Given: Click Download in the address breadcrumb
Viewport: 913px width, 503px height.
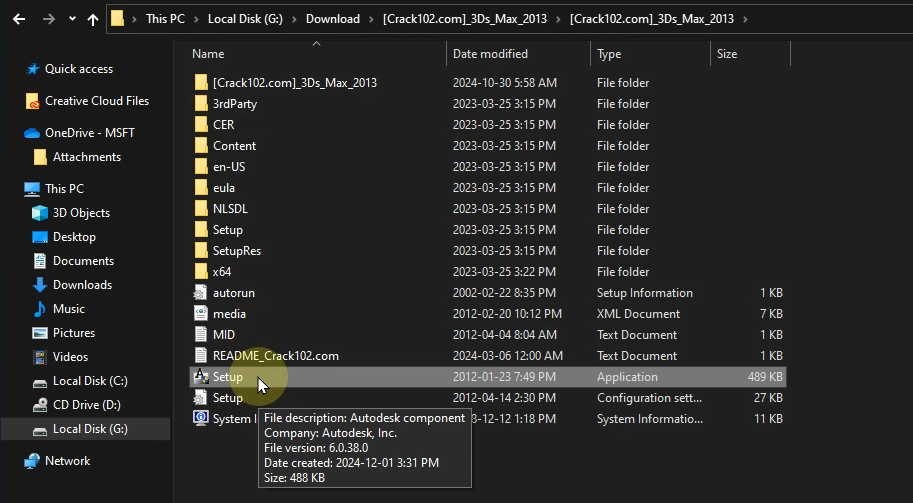Looking at the screenshot, I should coord(332,19).
